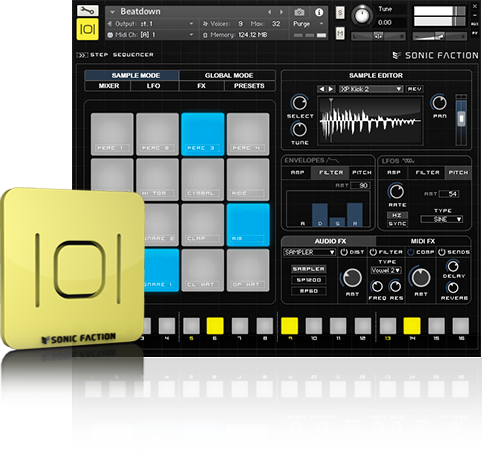Image resolution: width=482 pixels, height=463 pixels.
Task: Select LFOs Pitch tab
Action: coord(458,173)
